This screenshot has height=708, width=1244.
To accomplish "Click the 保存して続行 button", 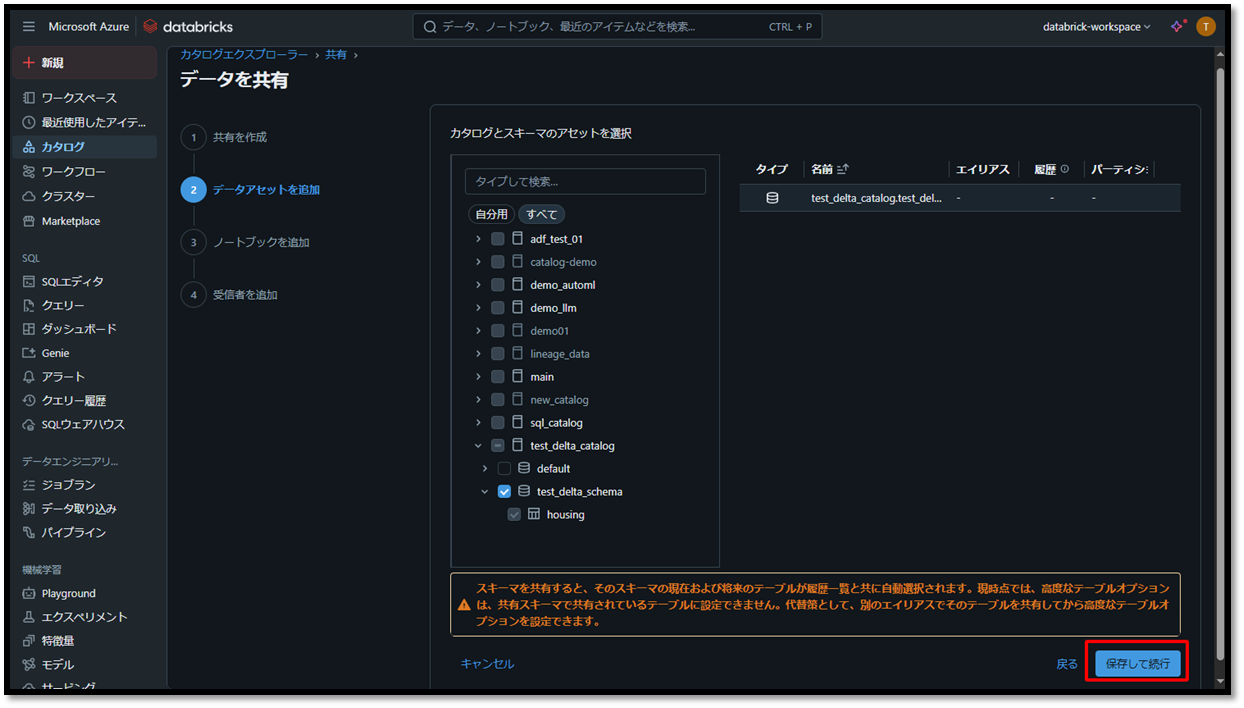I will click(1137, 664).
